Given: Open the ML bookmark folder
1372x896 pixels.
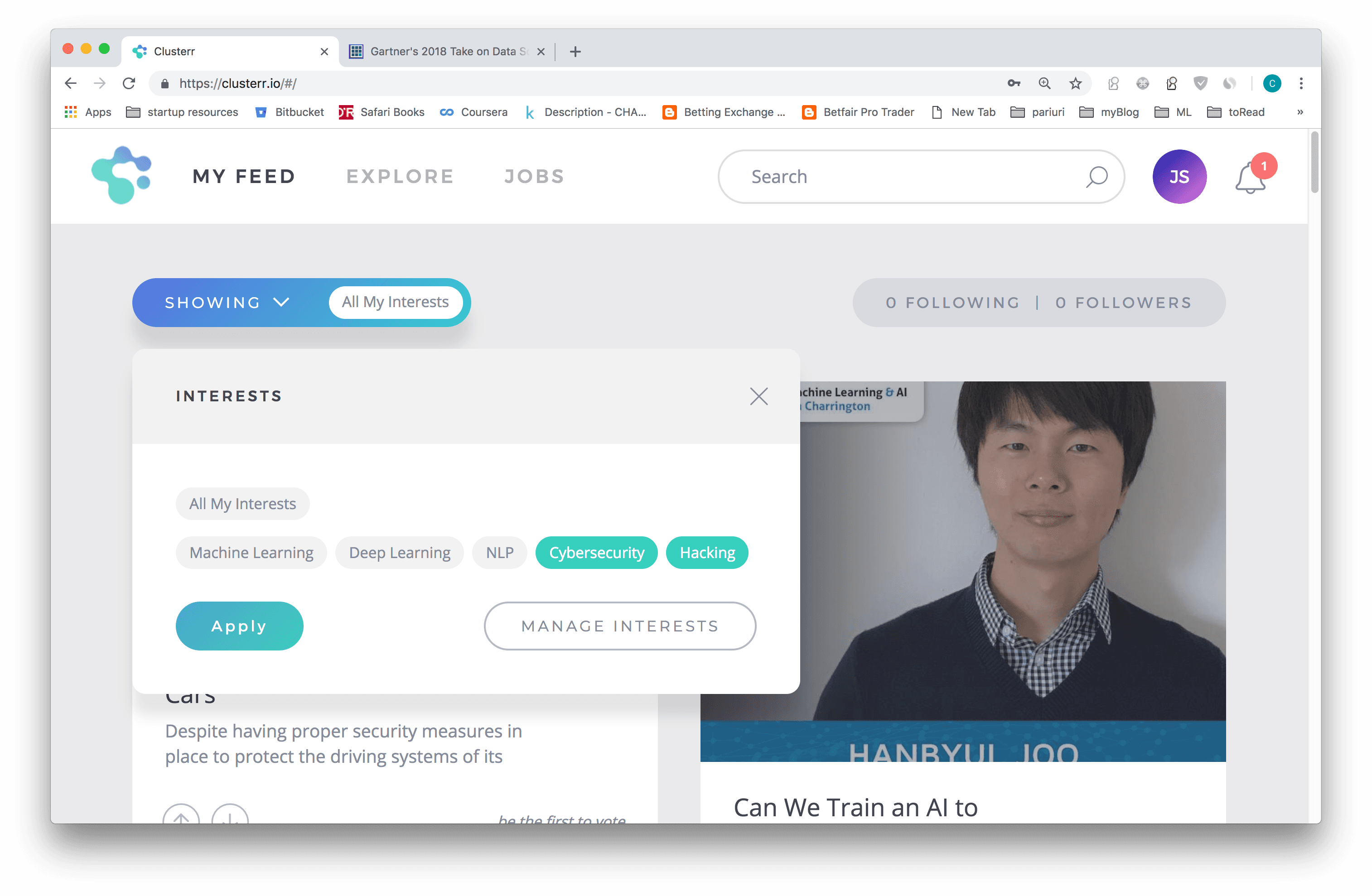Looking at the screenshot, I should [x=1173, y=112].
